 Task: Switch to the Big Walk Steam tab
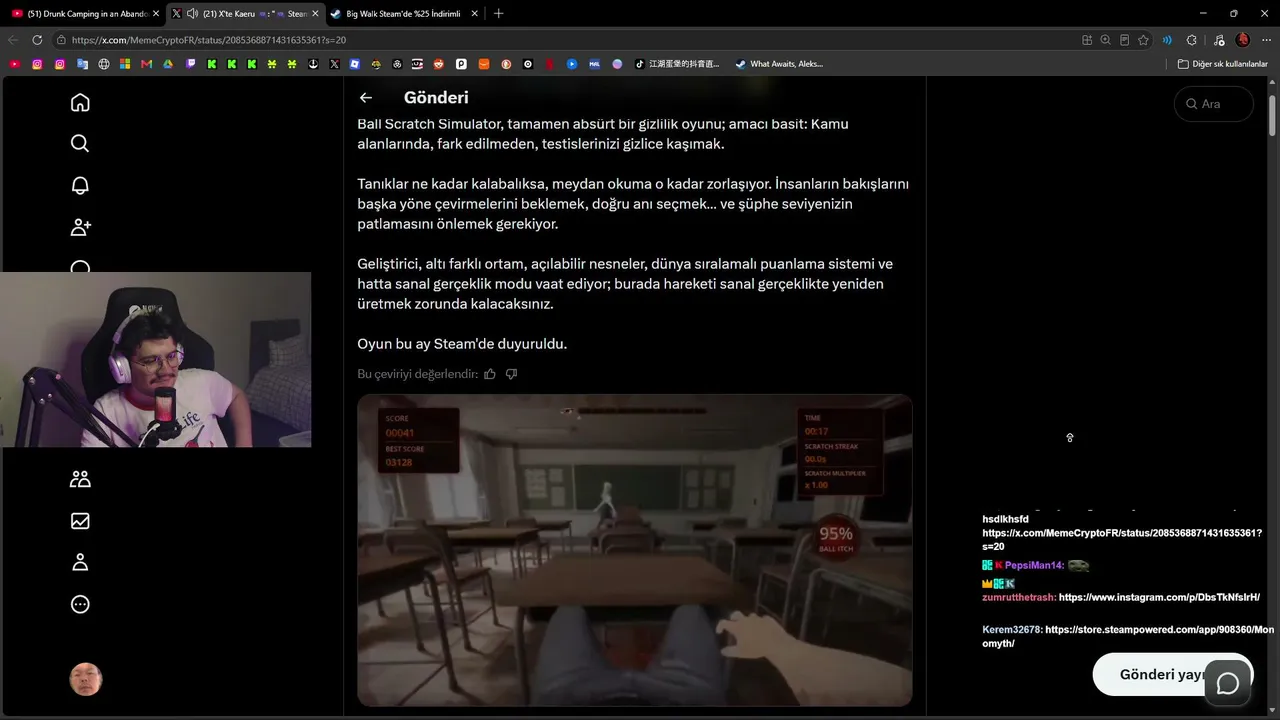click(404, 14)
